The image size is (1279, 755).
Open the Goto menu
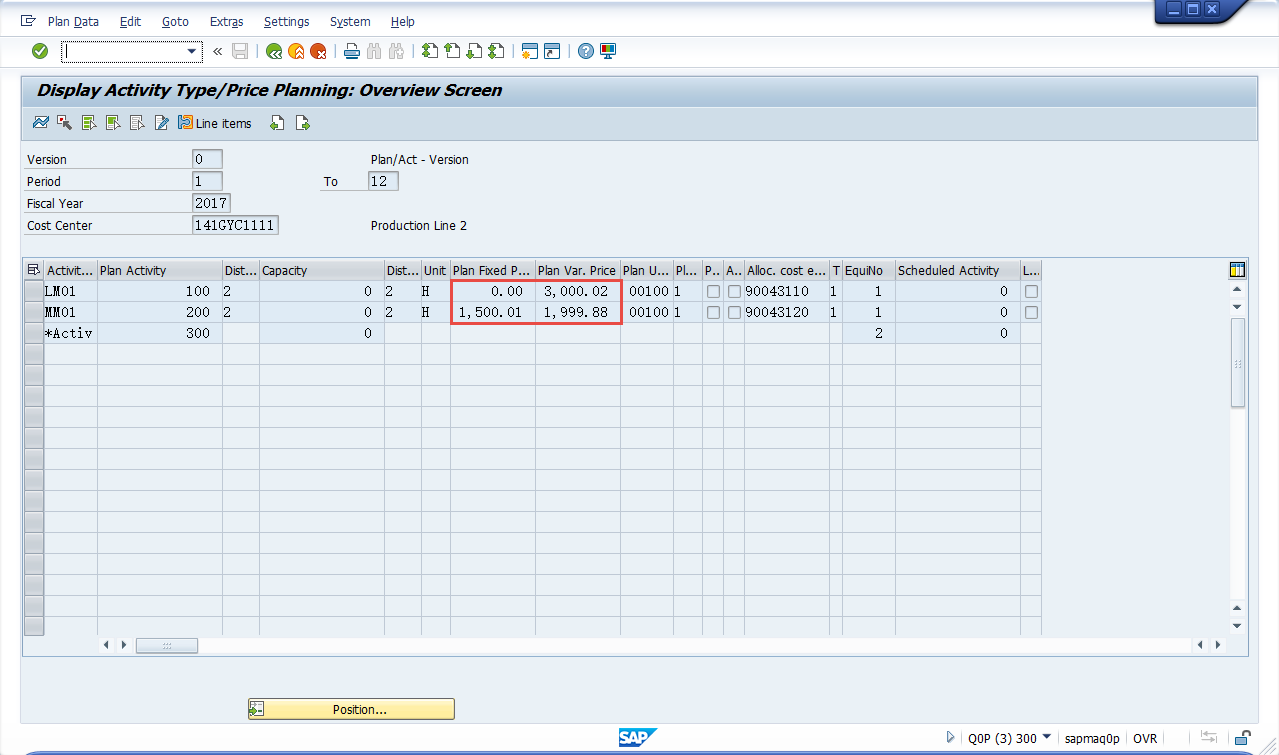click(175, 21)
